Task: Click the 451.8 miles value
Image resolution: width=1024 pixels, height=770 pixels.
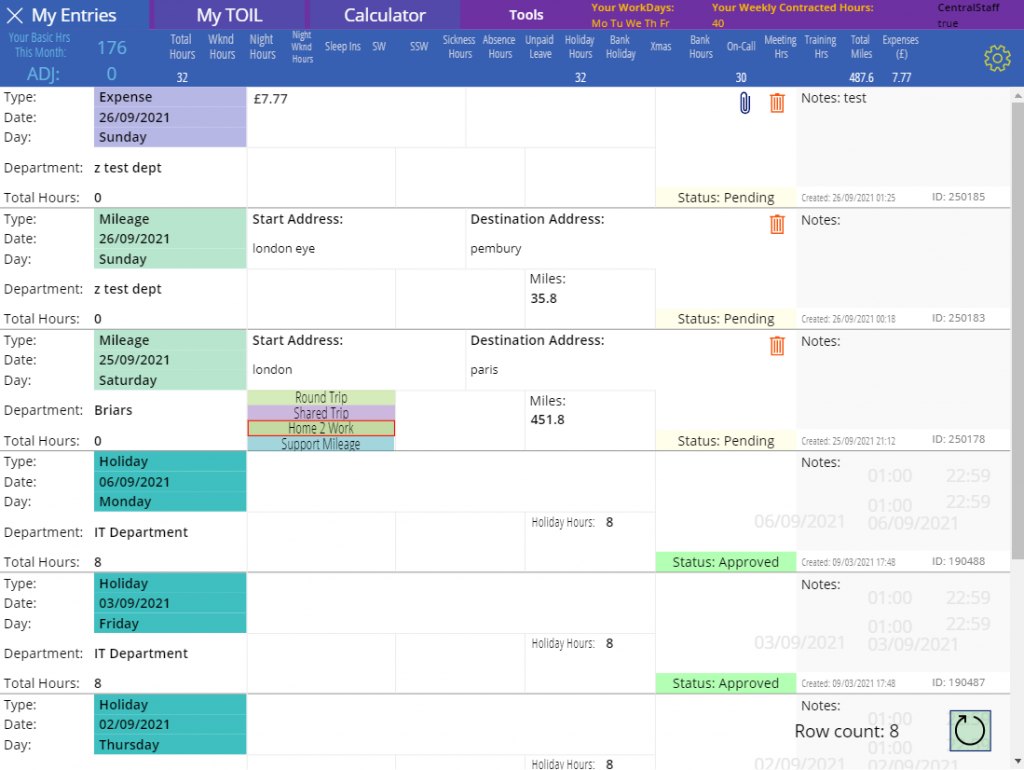Action: [547, 420]
